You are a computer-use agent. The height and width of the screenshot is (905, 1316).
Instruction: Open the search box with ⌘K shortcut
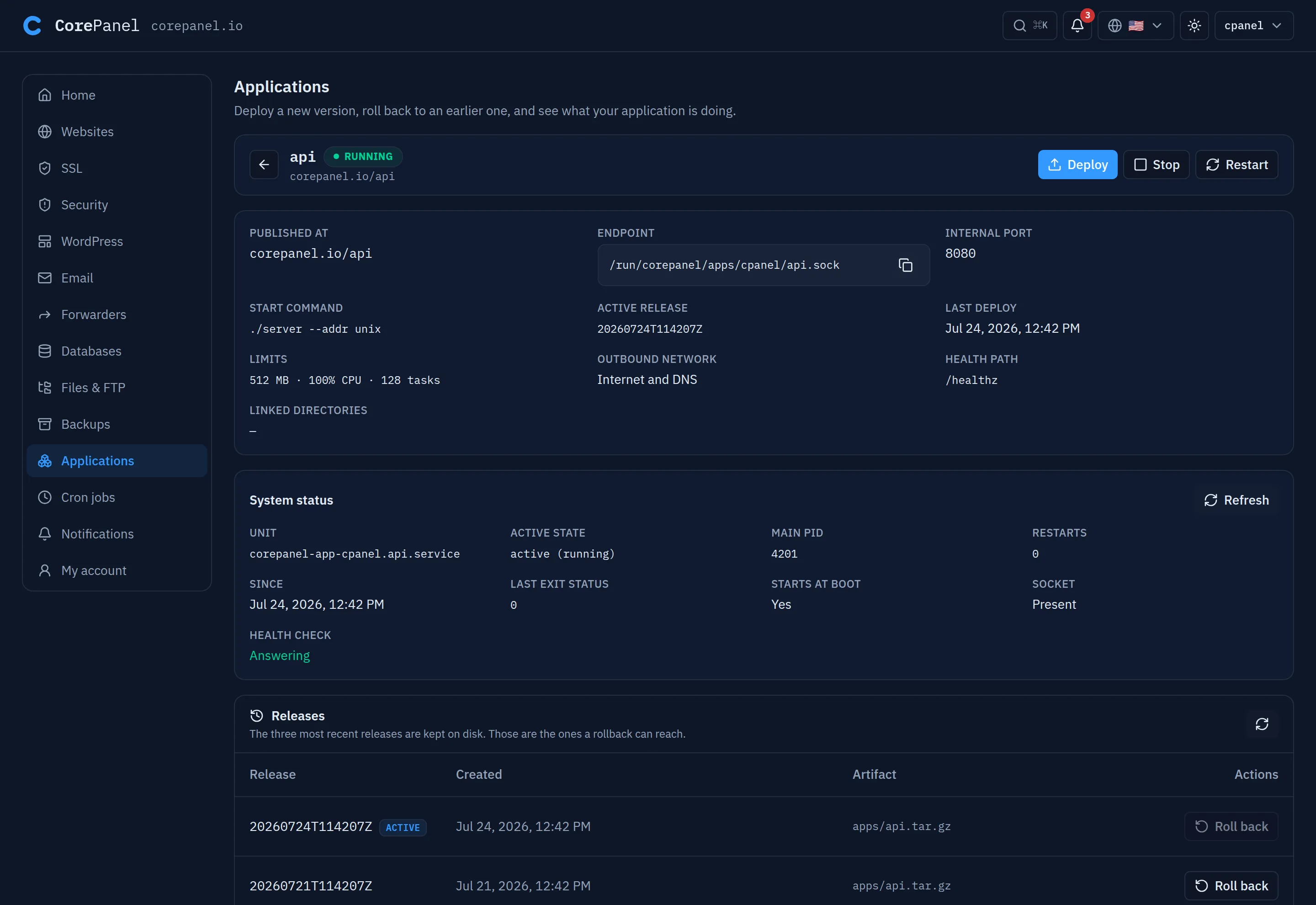(1029, 26)
